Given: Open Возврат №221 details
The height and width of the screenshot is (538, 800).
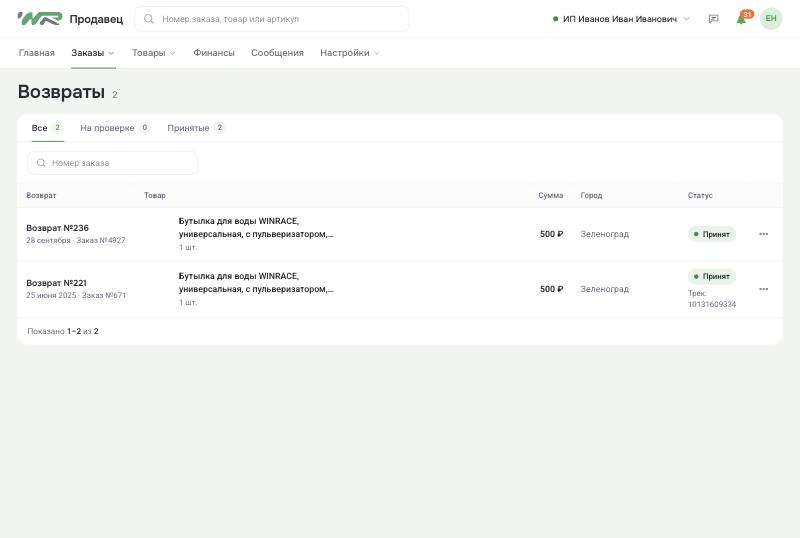Looking at the screenshot, I should (56, 283).
